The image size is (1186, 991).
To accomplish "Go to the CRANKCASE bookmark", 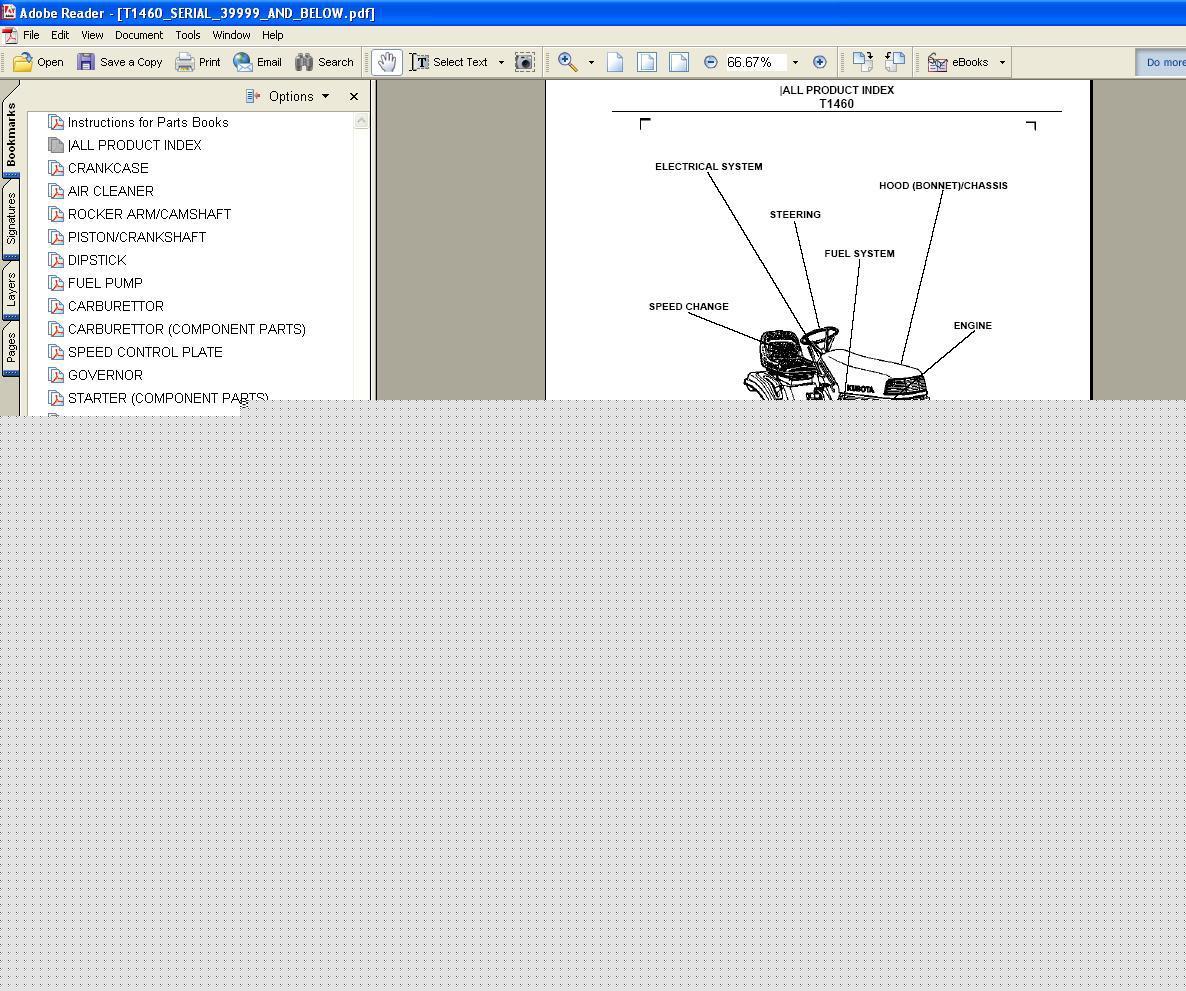I will 108,168.
